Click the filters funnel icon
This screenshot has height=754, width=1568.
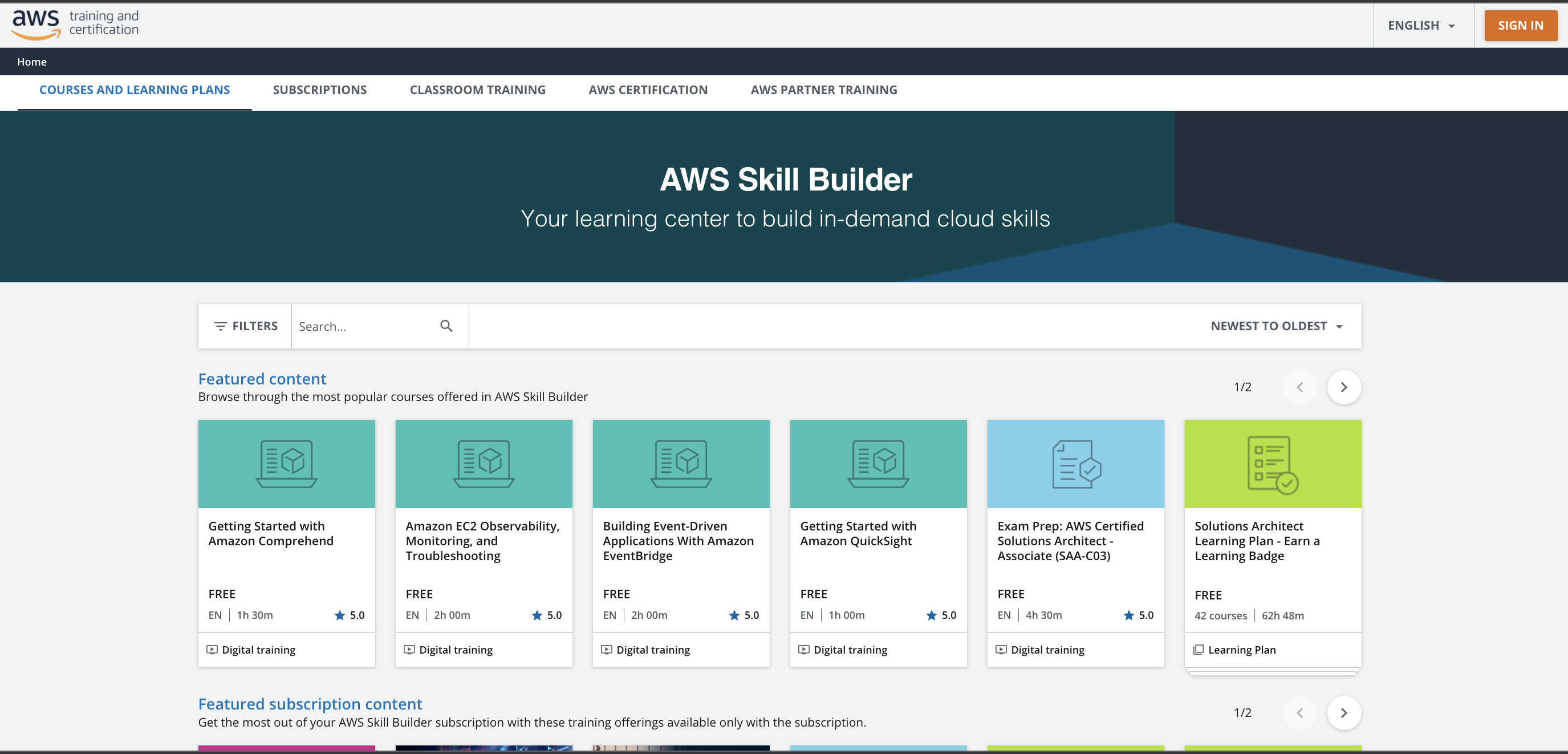click(x=220, y=326)
